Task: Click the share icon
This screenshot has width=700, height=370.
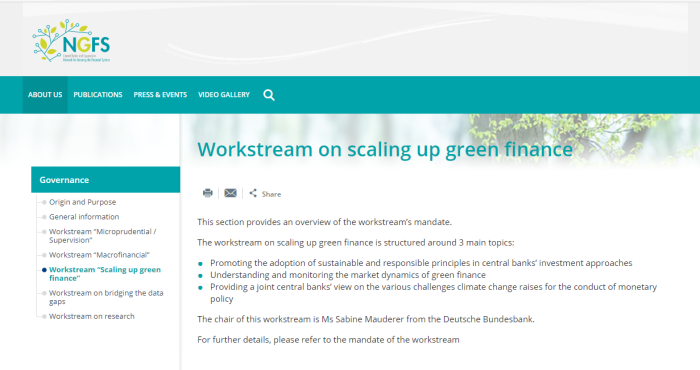Action: tap(253, 193)
